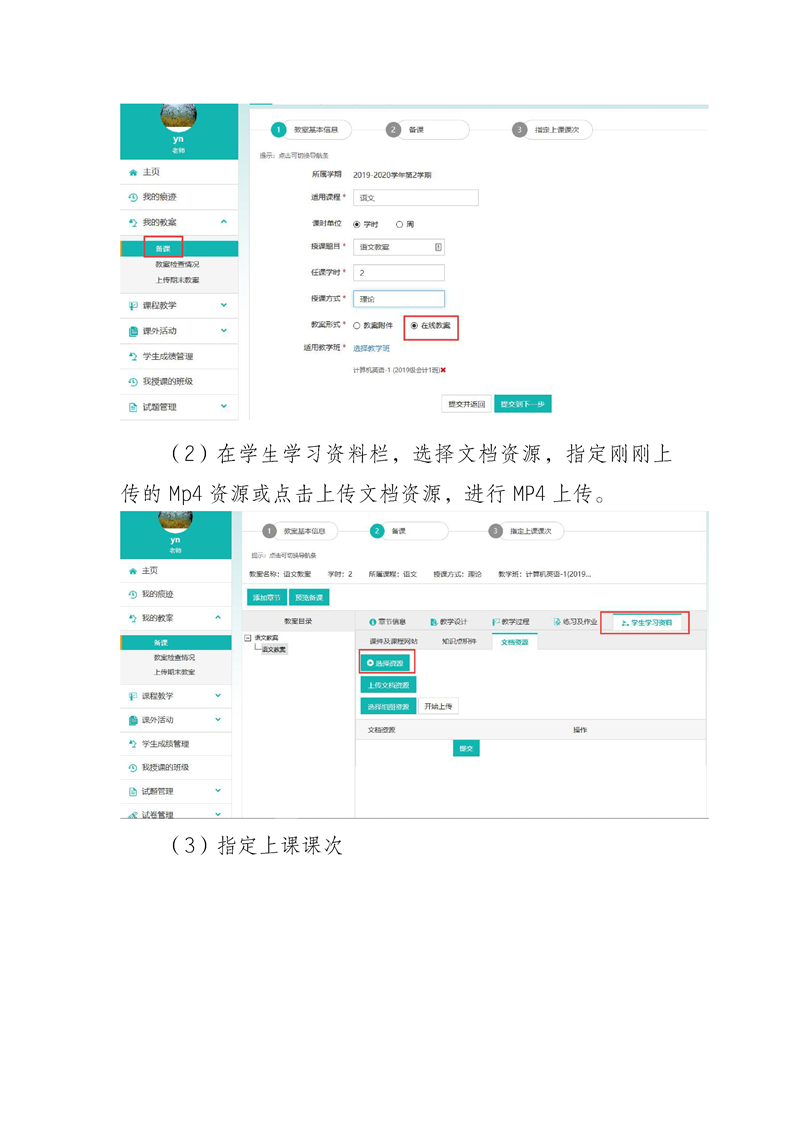Image resolution: width=793 pixels, height=1122 pixels.
Task: Click the flag icon beside 教学过程
Action: [x=495, y=622]
